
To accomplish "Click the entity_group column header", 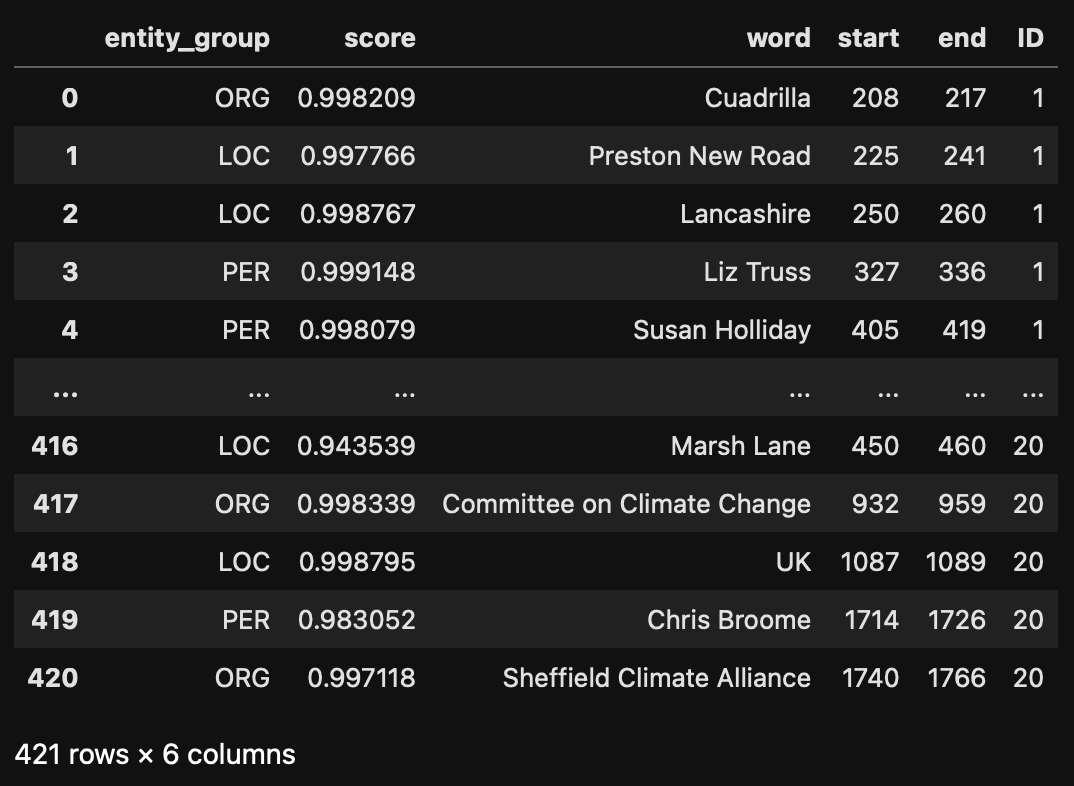I will [187, 39].
